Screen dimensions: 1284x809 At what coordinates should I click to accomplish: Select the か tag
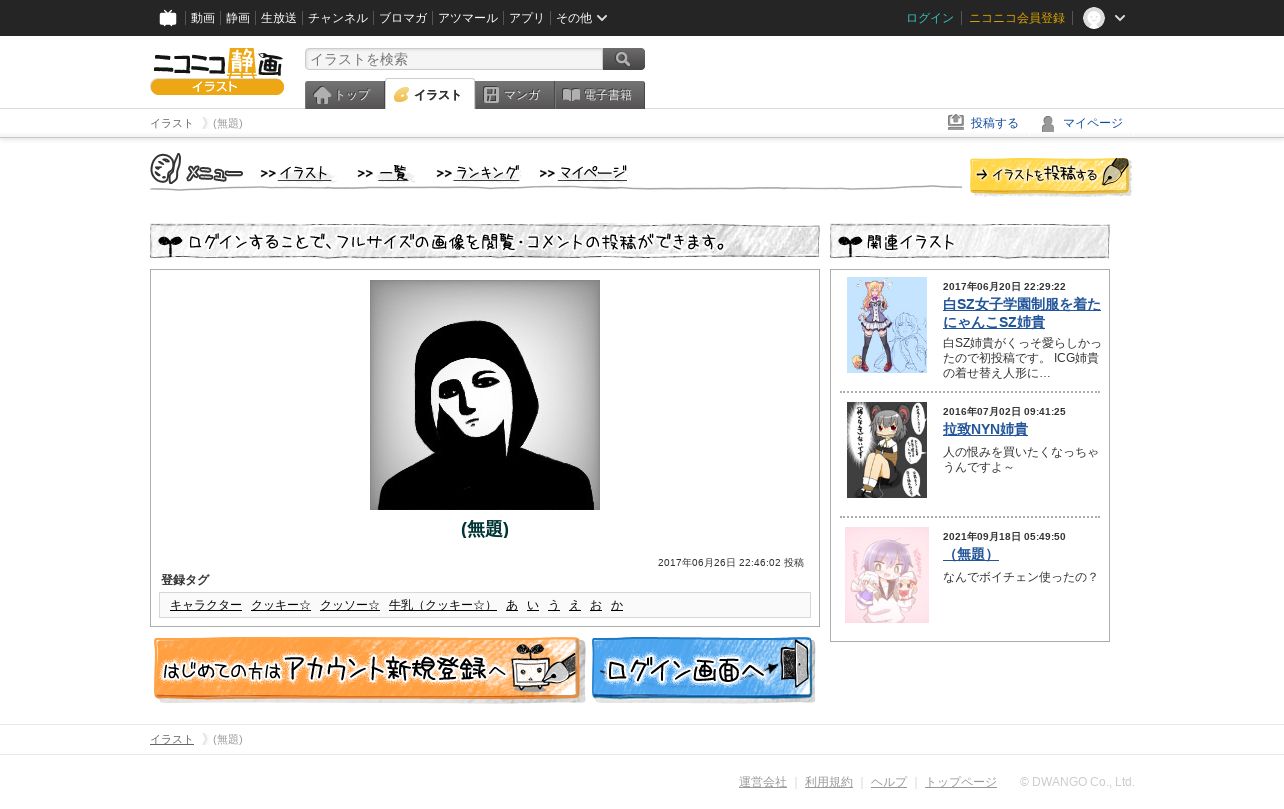617,605
